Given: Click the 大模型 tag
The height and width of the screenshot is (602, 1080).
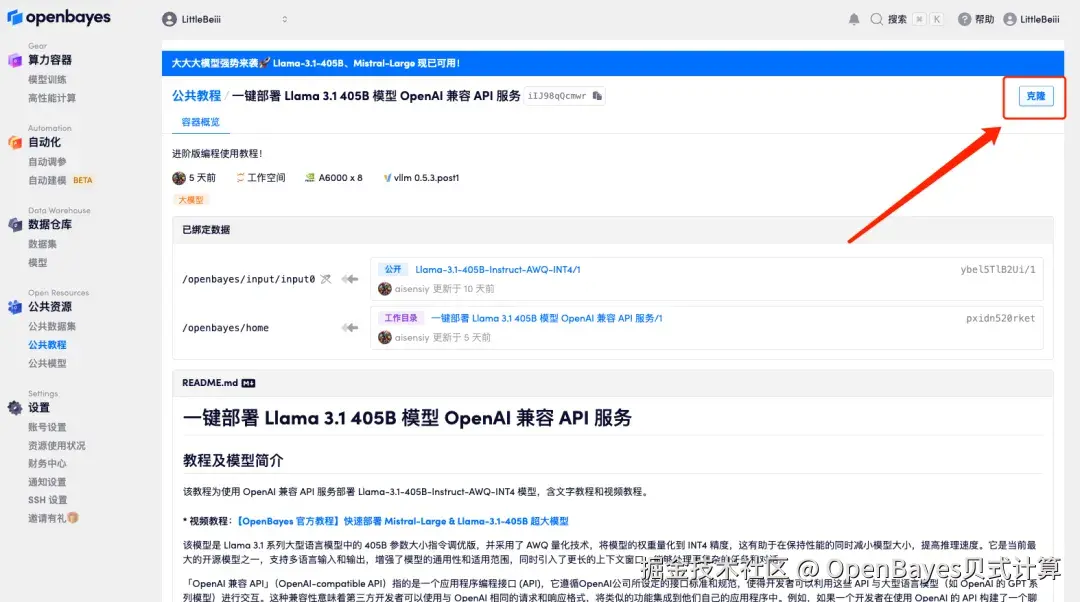Looking at the screenshot, I should (191, 200).
